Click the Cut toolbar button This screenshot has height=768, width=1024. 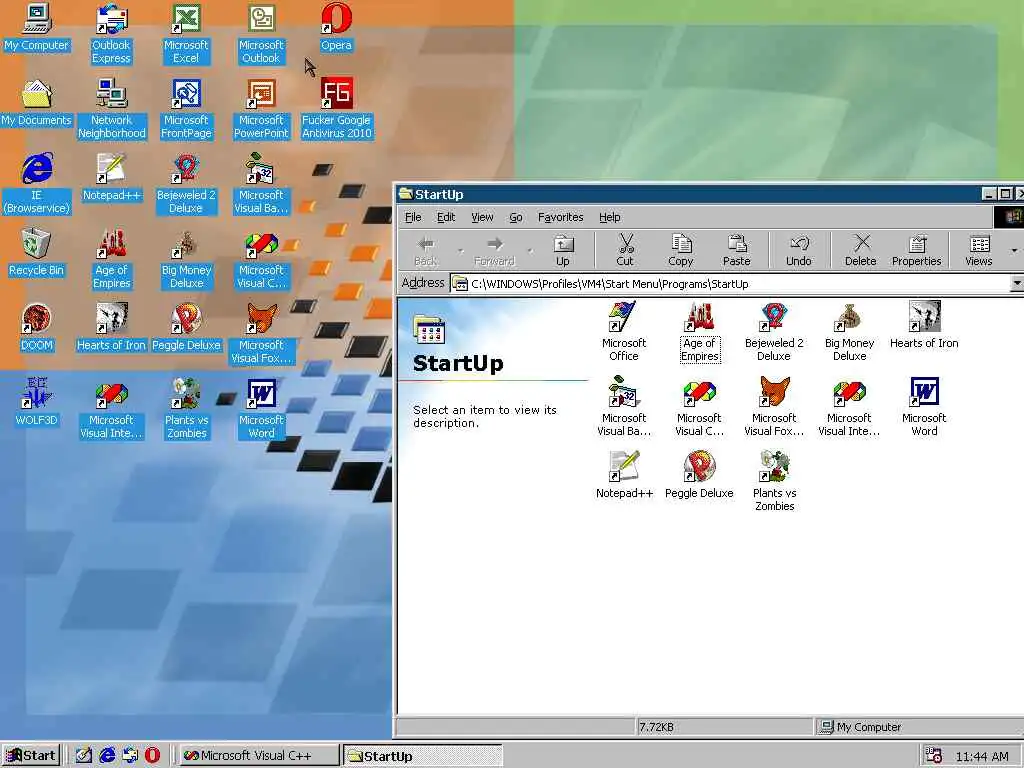(x=625, y=251)
